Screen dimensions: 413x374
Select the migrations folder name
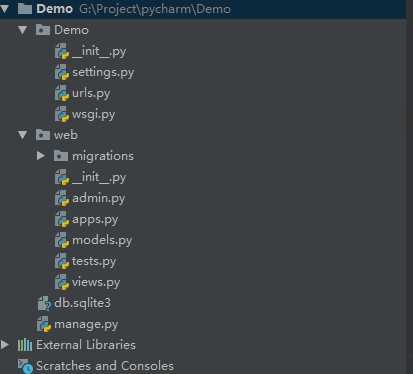coord(103,156)
